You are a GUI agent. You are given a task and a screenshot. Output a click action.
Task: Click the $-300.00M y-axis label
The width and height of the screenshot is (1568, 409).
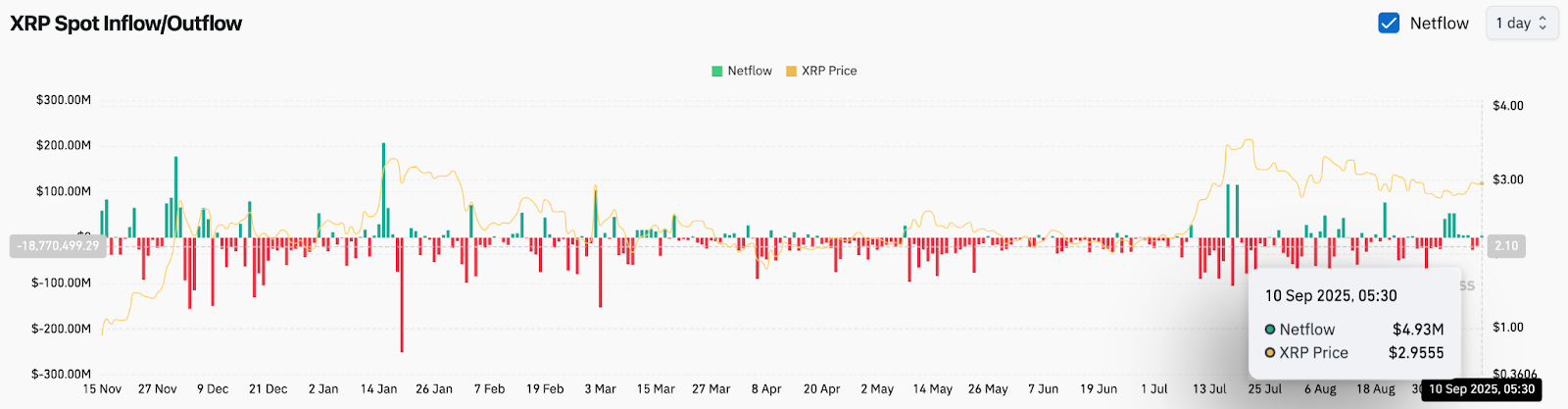point(62,374)
